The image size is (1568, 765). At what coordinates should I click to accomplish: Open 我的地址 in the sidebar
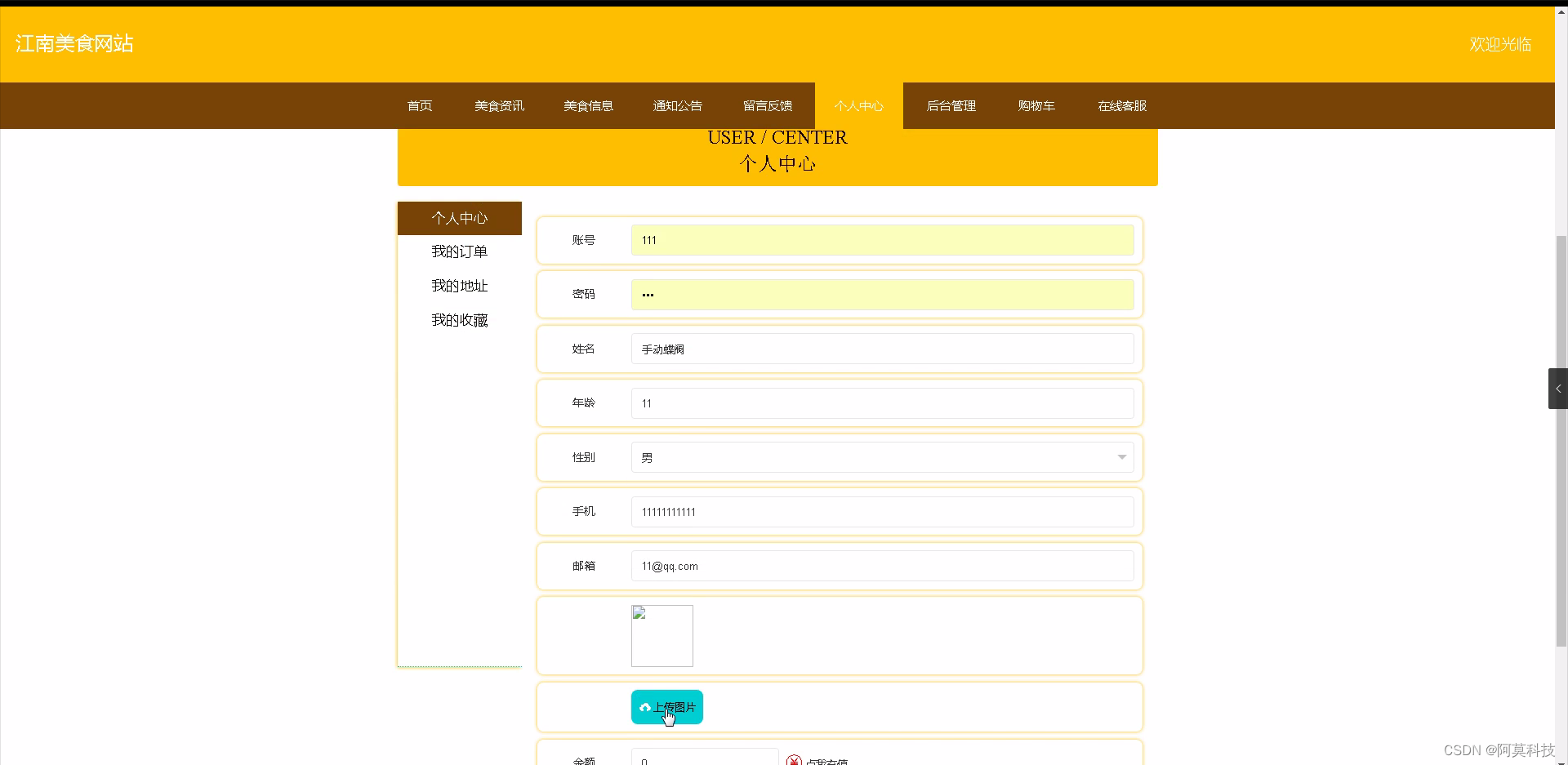pos(458,286)
